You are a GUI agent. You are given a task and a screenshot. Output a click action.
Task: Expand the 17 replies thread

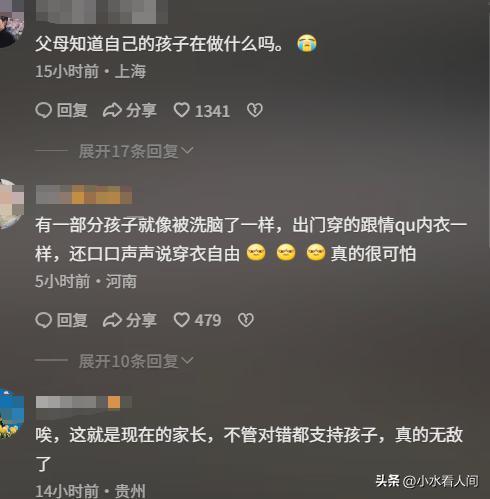click(136, 152)
